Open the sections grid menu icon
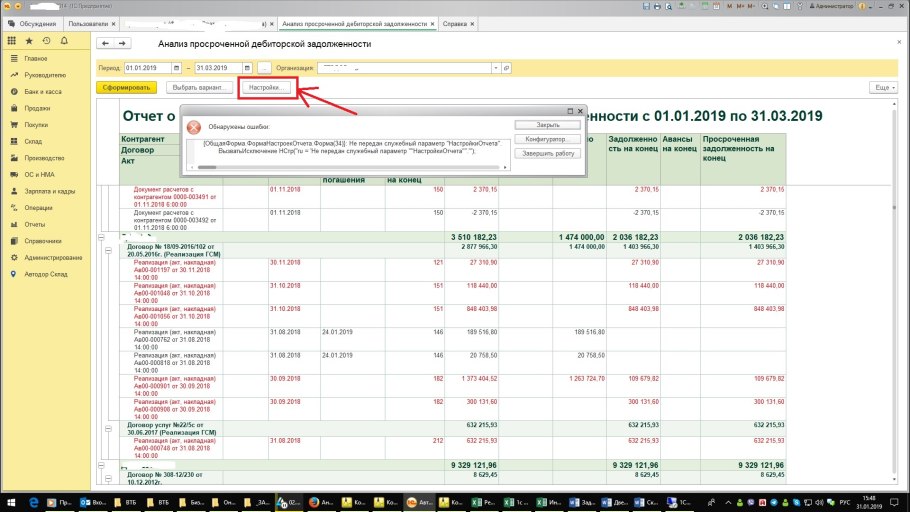 11,41
